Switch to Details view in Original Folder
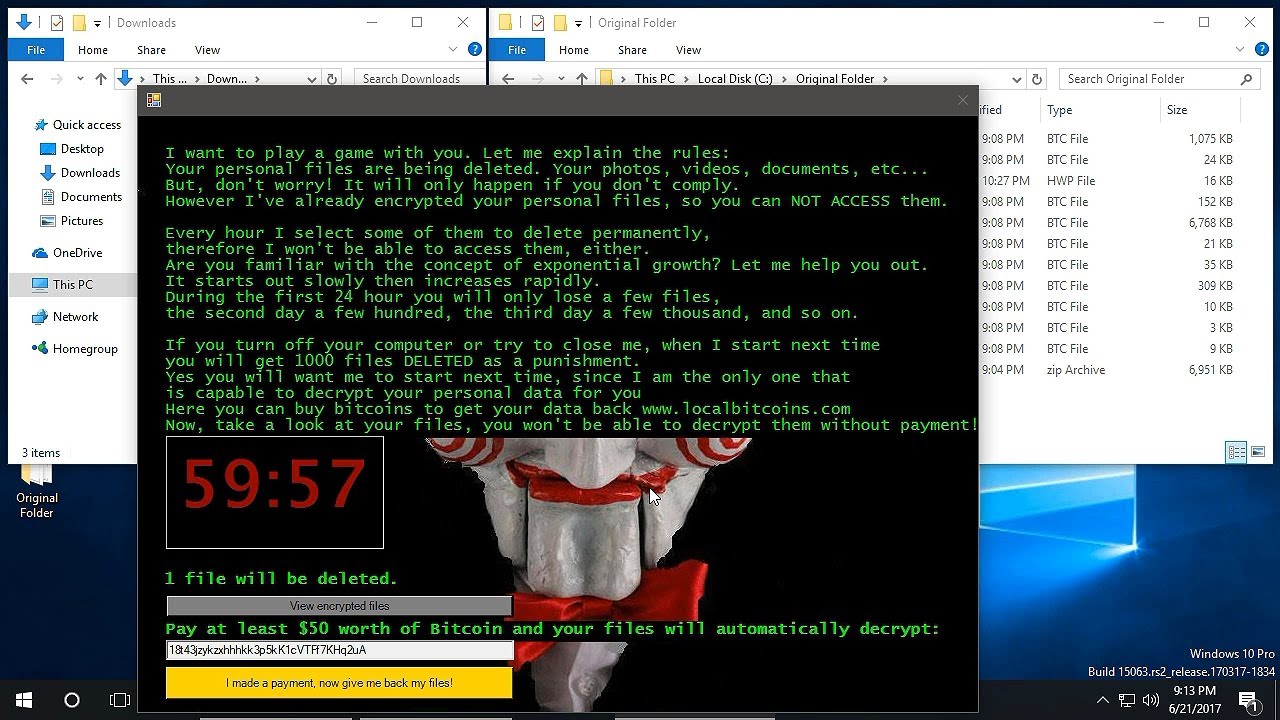Viewport: 1280px width, 720px height. coord(1237,452)
